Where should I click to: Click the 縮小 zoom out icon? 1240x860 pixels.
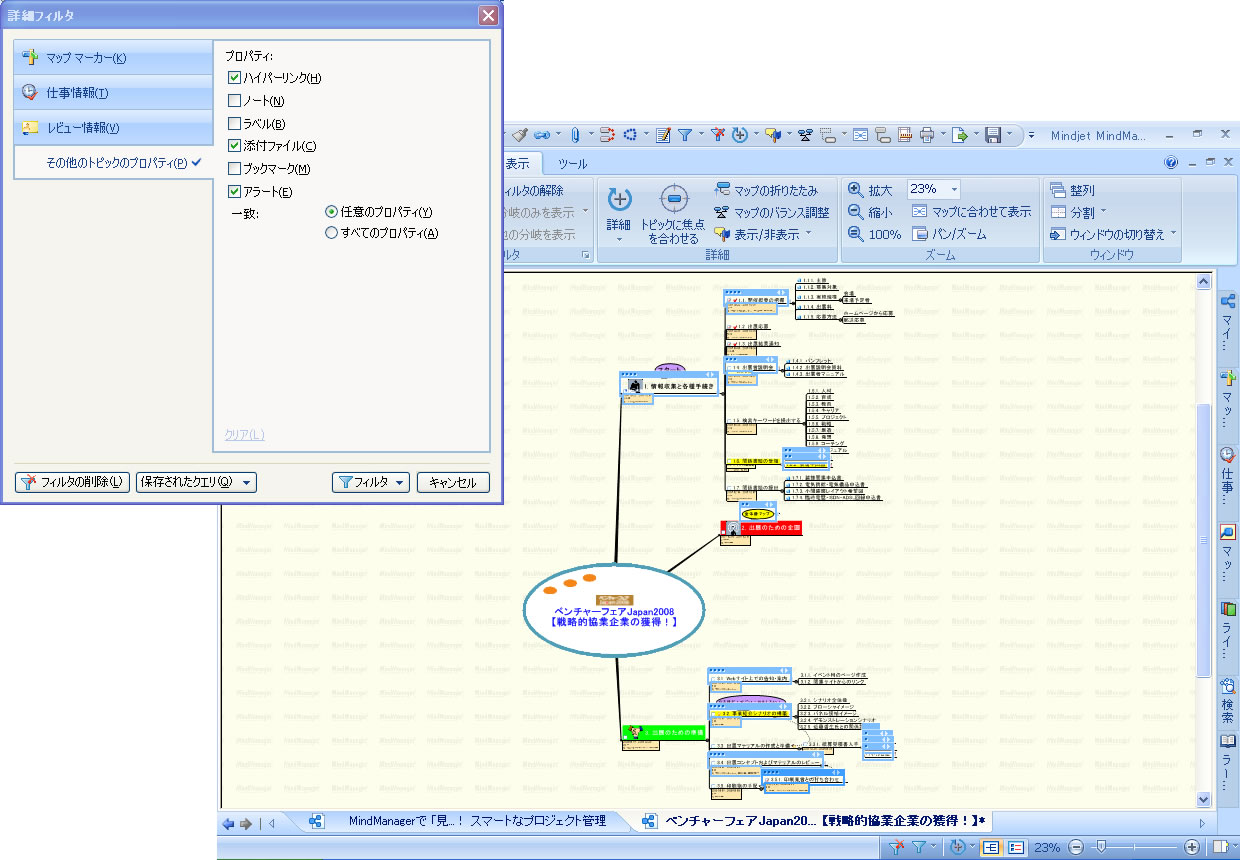click(x=855, y=212)
